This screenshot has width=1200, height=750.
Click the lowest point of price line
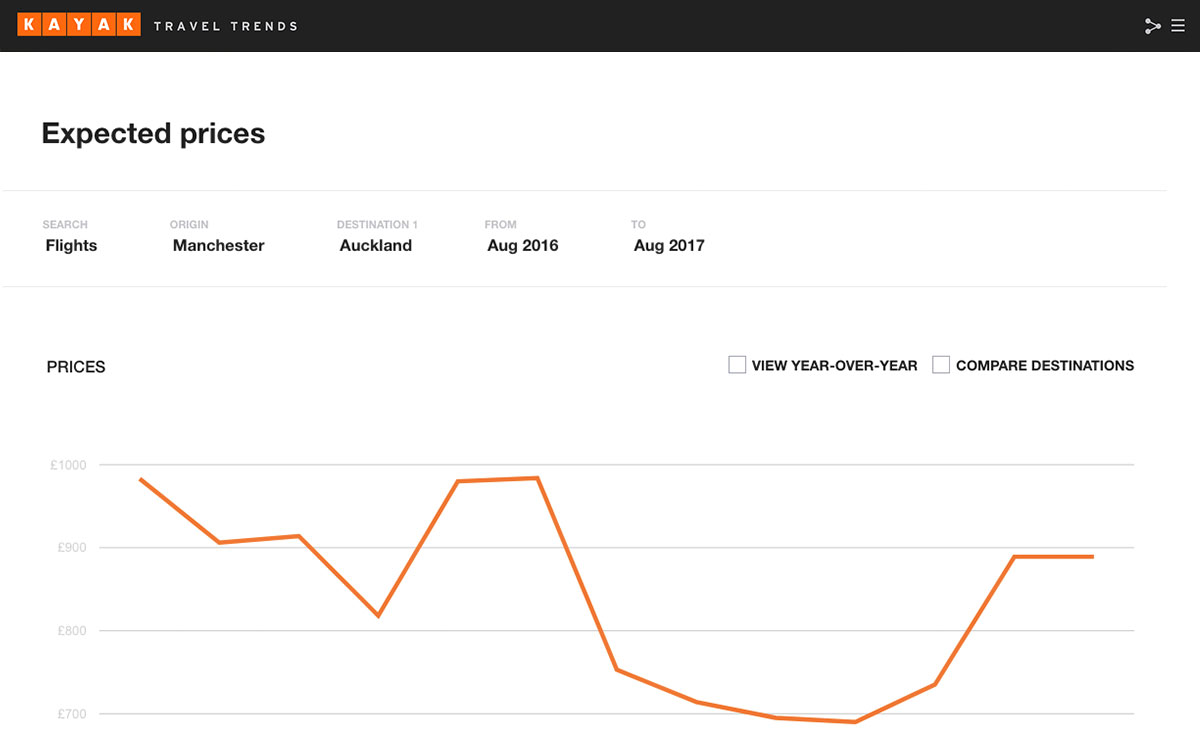pos(856,721)
